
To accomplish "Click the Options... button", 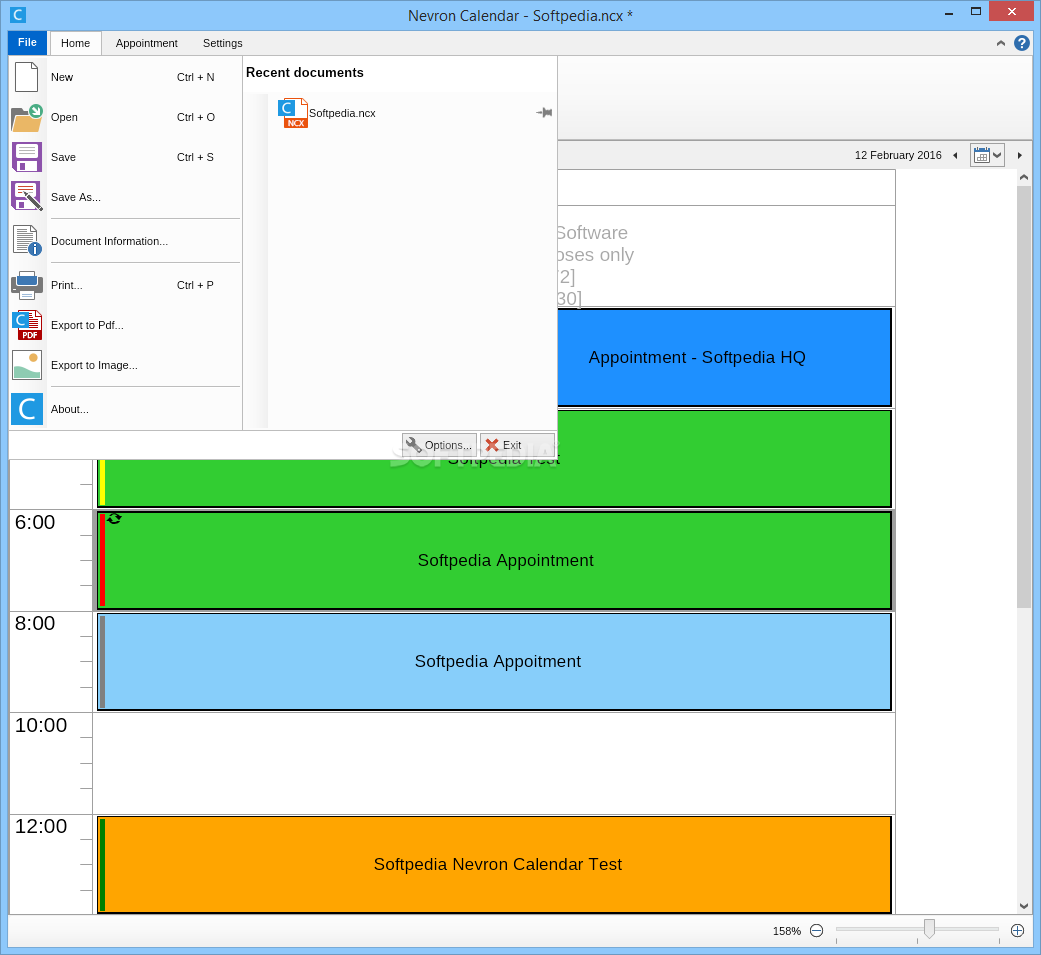I will pyautogui.click(x=440, y=445).
